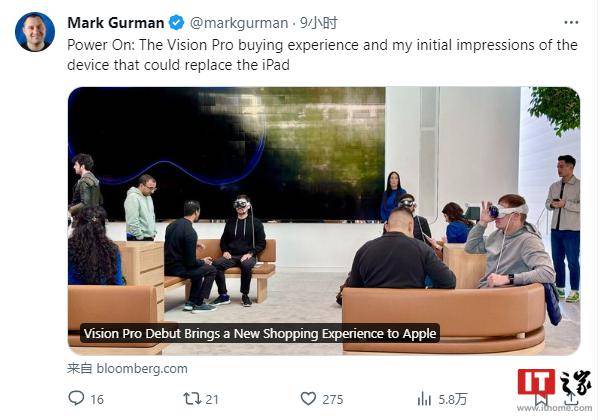The width and height of the screenshot is (601, 420).
Task: Open the view analytics bar chart icon
Action: tap(424, 398)
